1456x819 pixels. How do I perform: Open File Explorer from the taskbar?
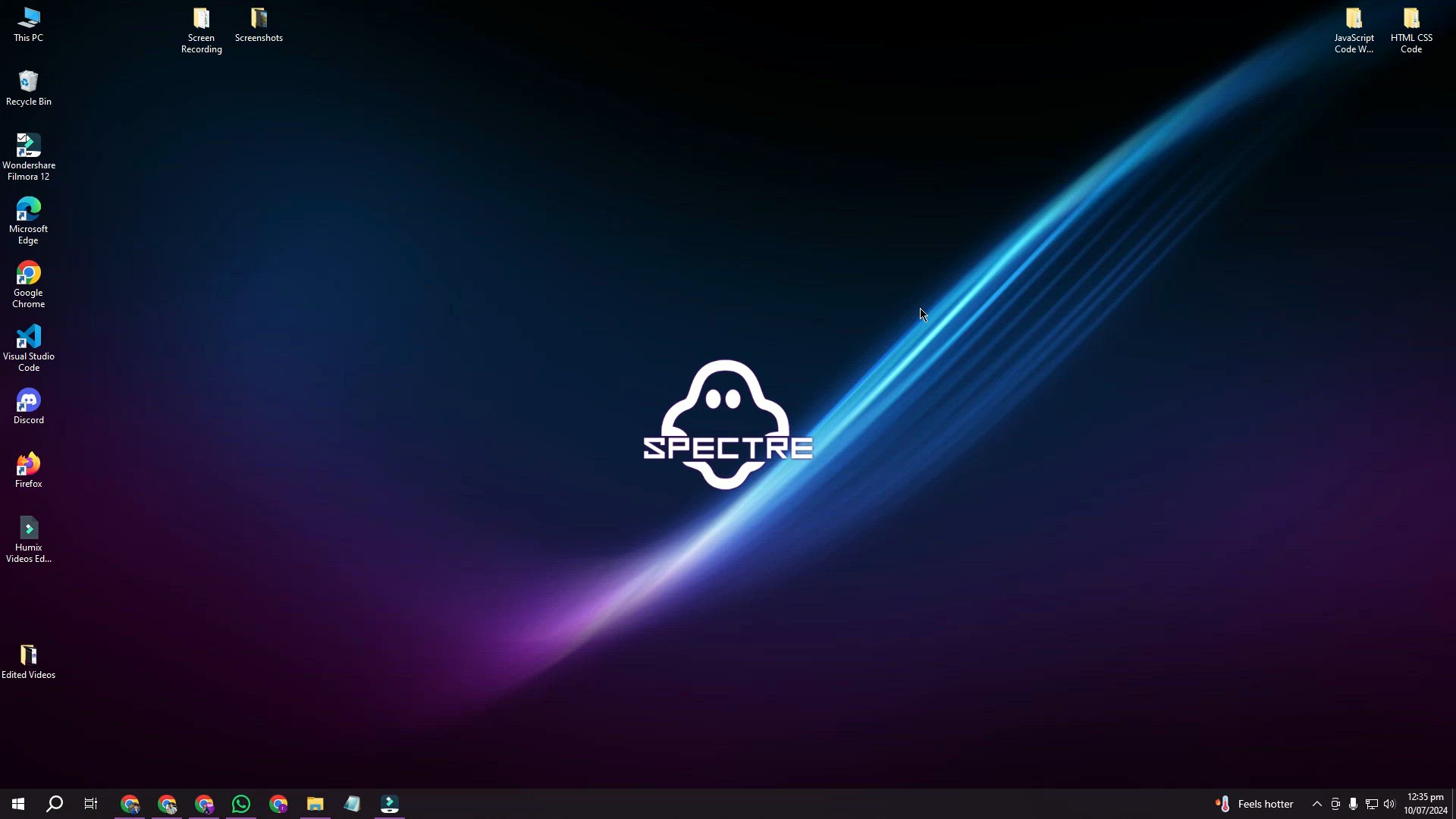315,804
